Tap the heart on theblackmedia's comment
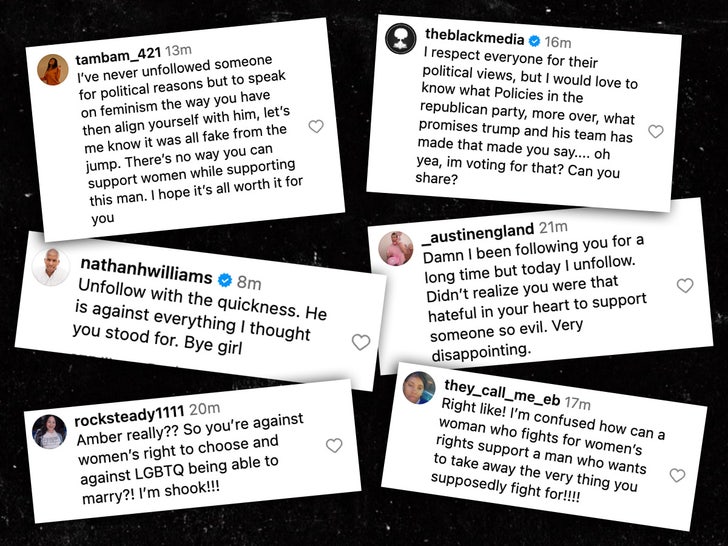This screenshot has height=546, width=728. pyautogui.click(x=656, y=131)
